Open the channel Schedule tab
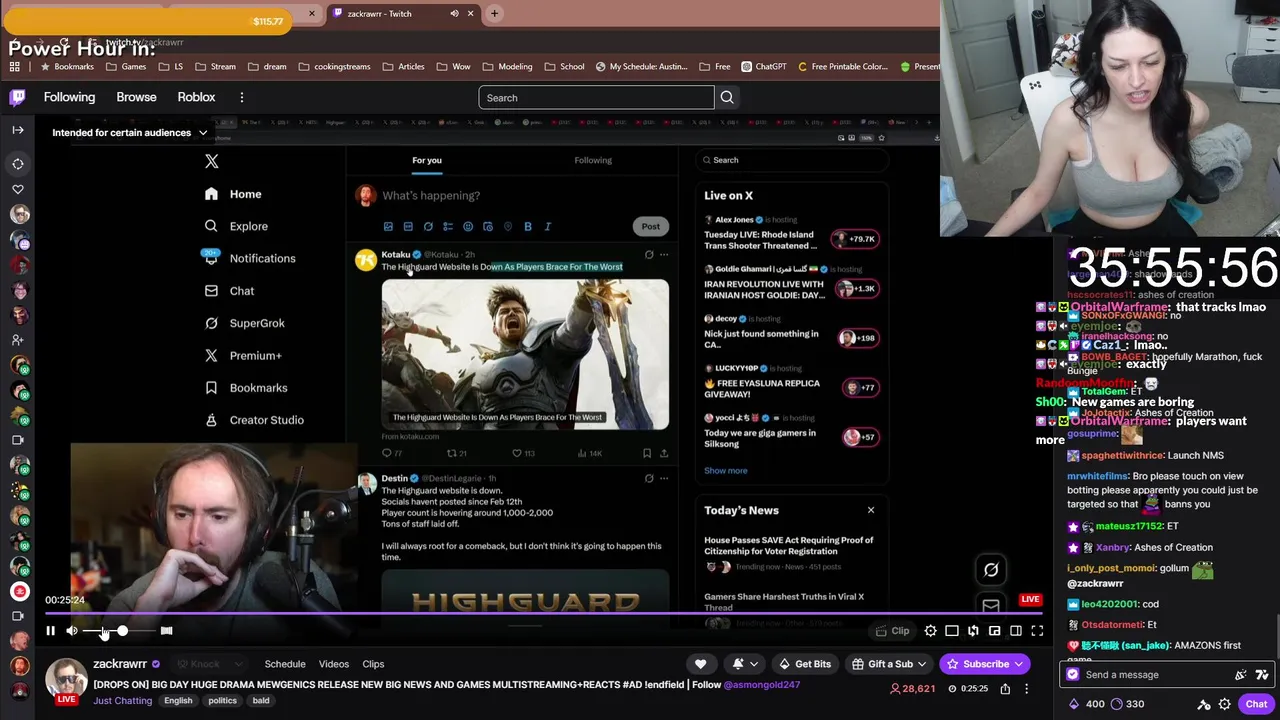This screenshot has width=1280, height=720. point(285,664)
